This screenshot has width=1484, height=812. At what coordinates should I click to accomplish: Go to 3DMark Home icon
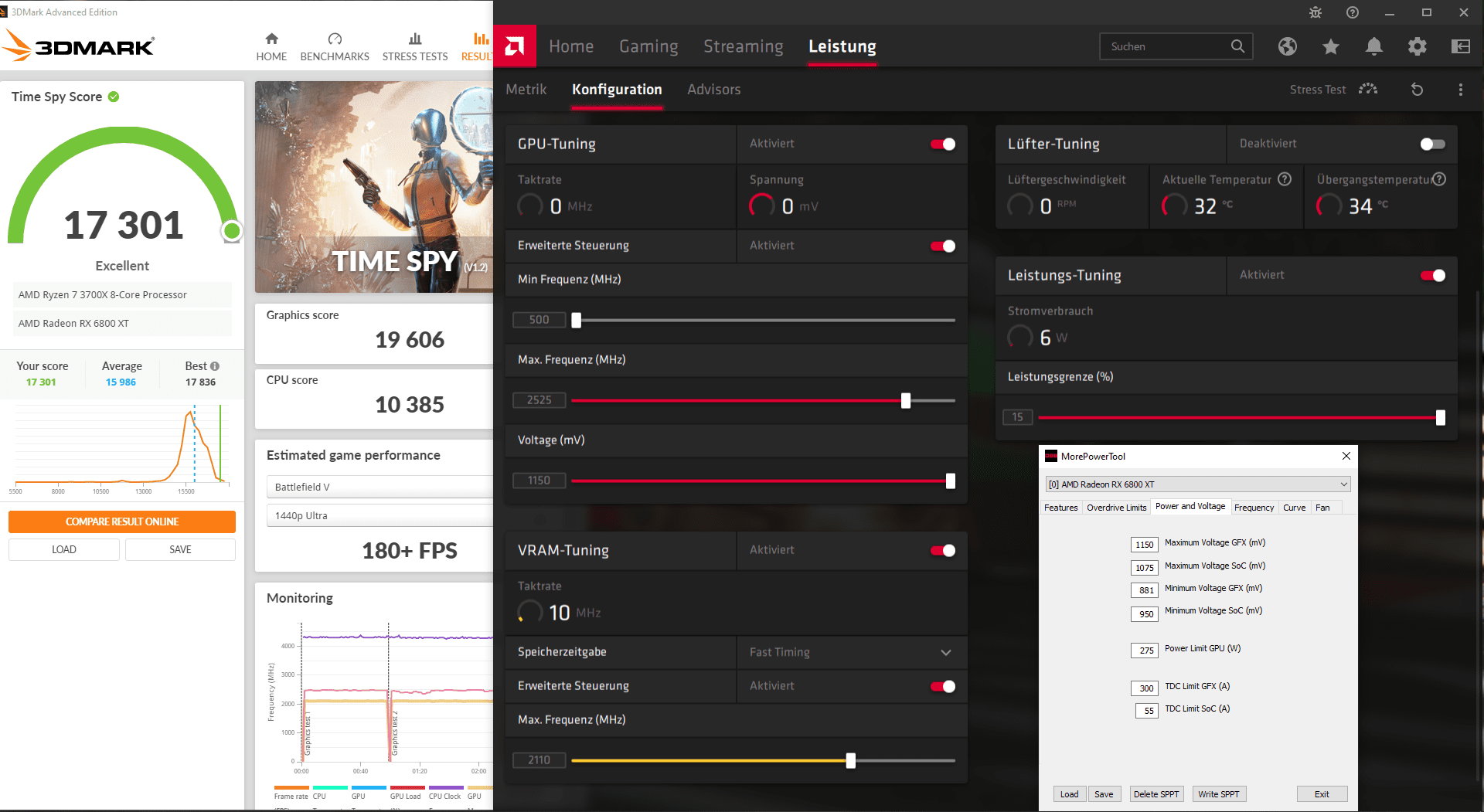[x=271, y=39]
